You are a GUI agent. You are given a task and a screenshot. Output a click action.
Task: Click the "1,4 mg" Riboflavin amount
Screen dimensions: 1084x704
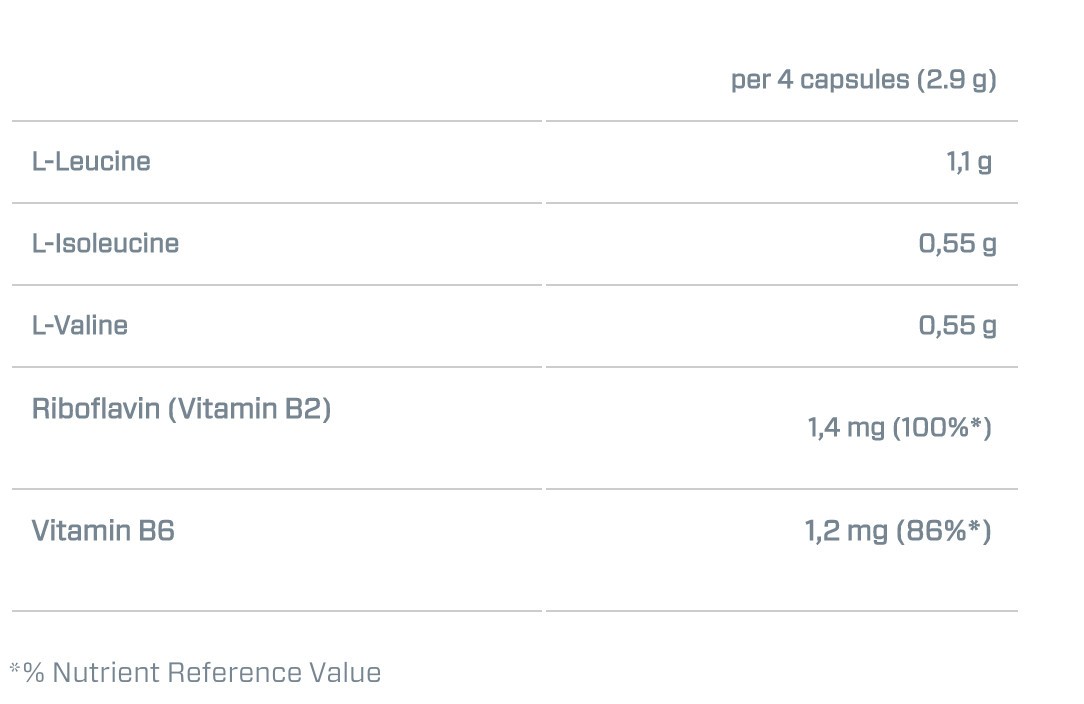coord(846,429)
